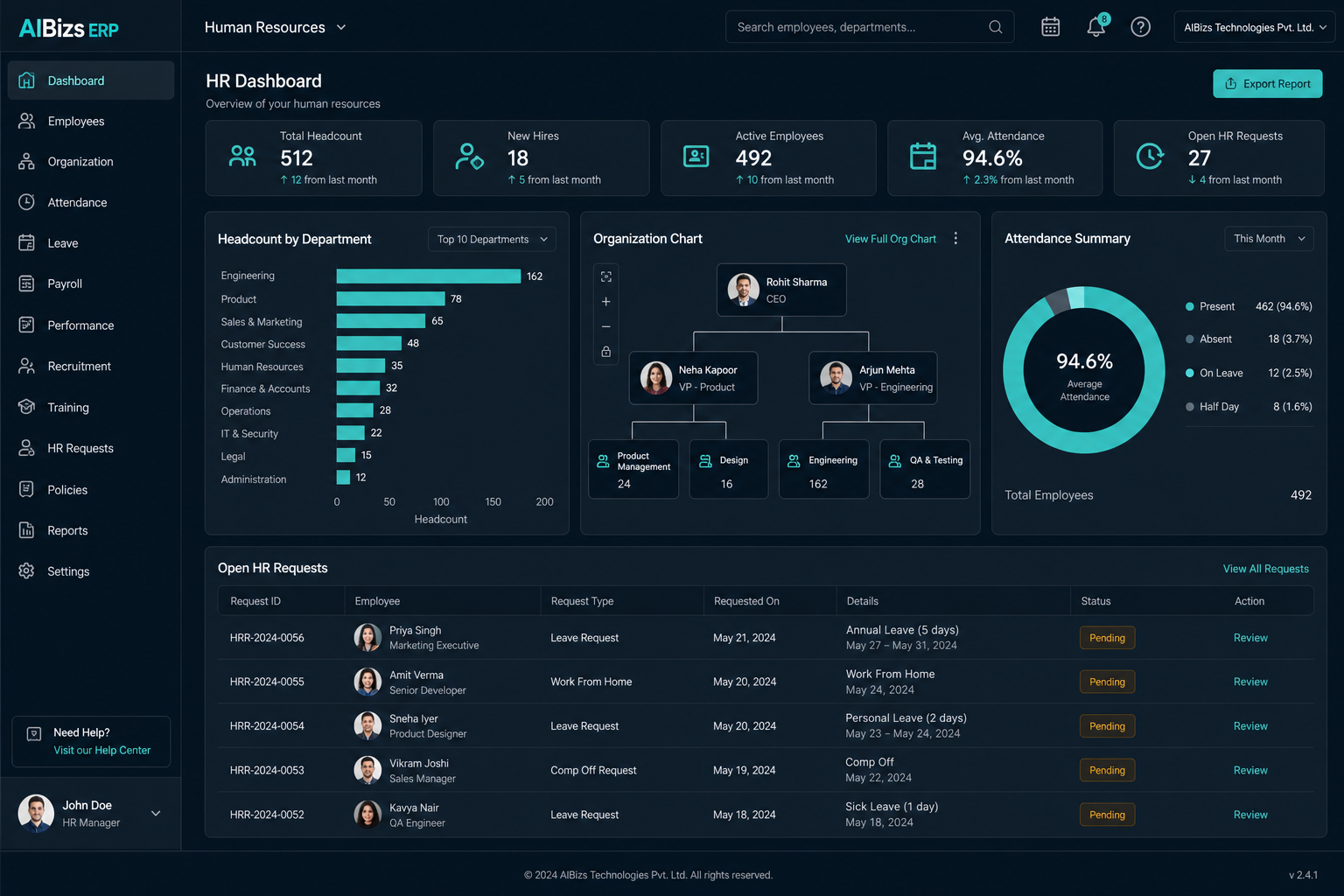Click the Present legend color dot
1344x896 pixels.
pos(1190,306)
